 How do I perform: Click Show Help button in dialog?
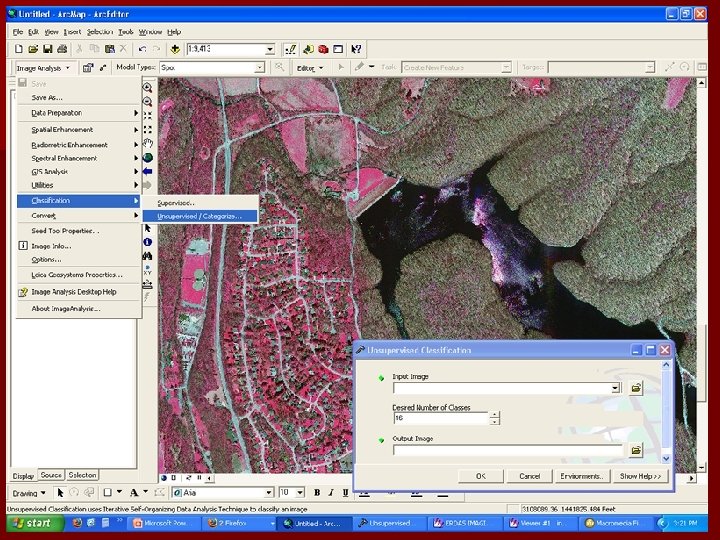(641, 476)
